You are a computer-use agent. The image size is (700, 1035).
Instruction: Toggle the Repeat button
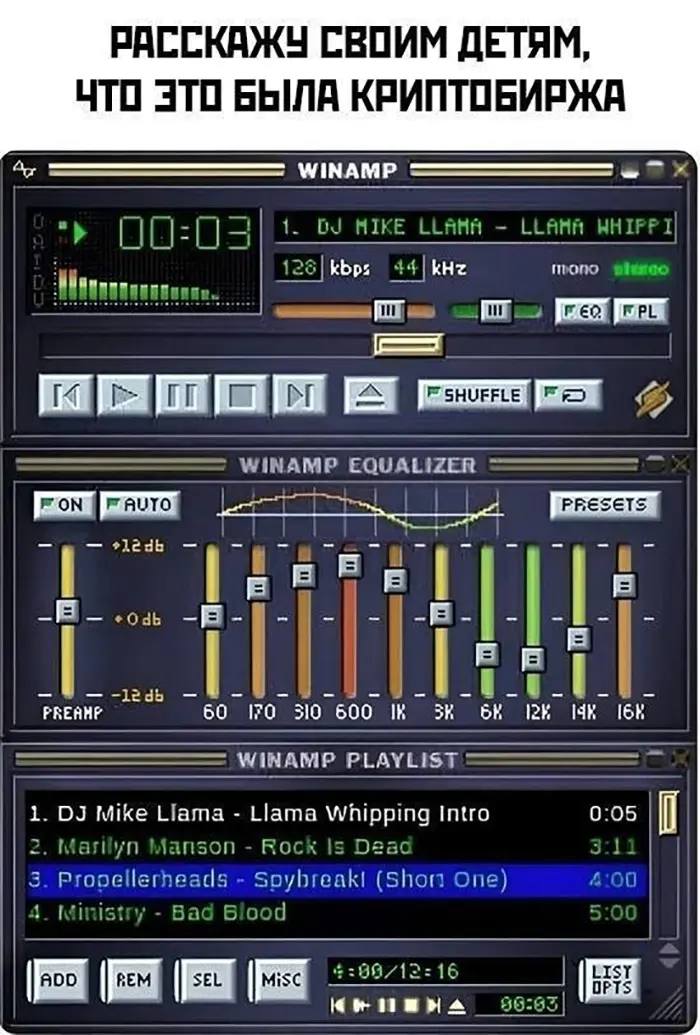coord(569,395)
